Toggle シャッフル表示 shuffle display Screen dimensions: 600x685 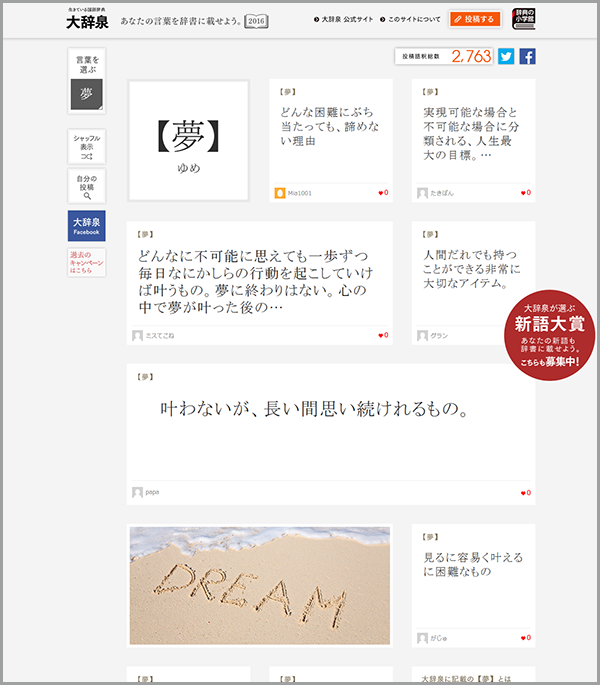click(87, 147)
